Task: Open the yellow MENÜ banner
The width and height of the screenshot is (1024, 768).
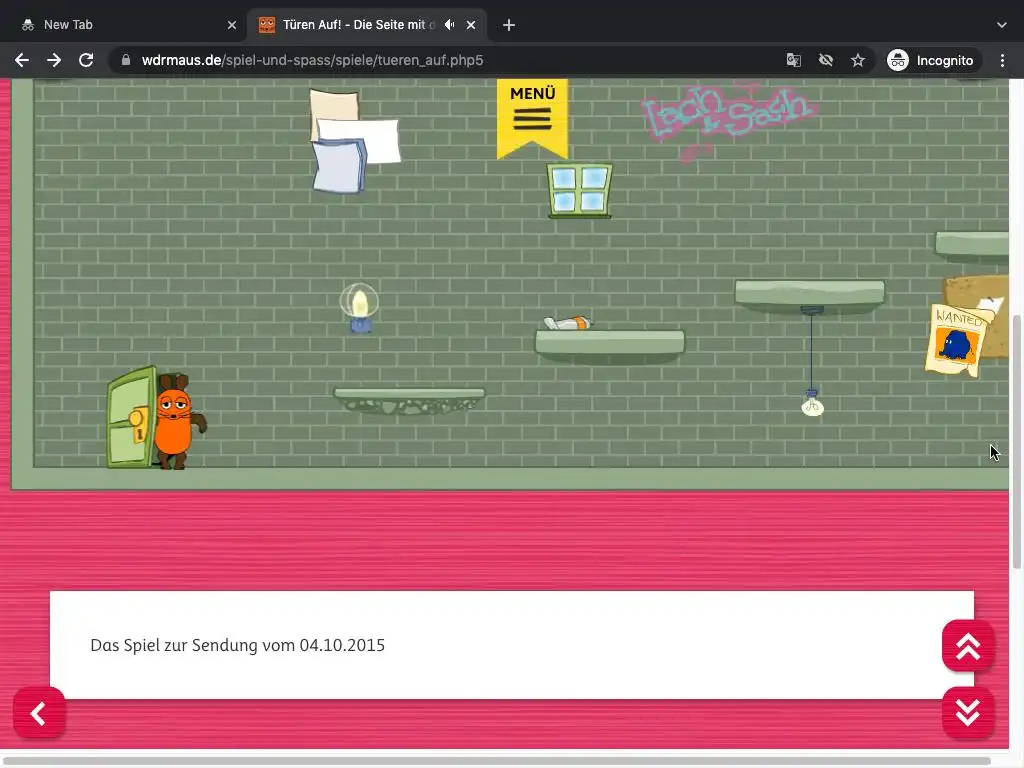Action: (x=532, y=118)
